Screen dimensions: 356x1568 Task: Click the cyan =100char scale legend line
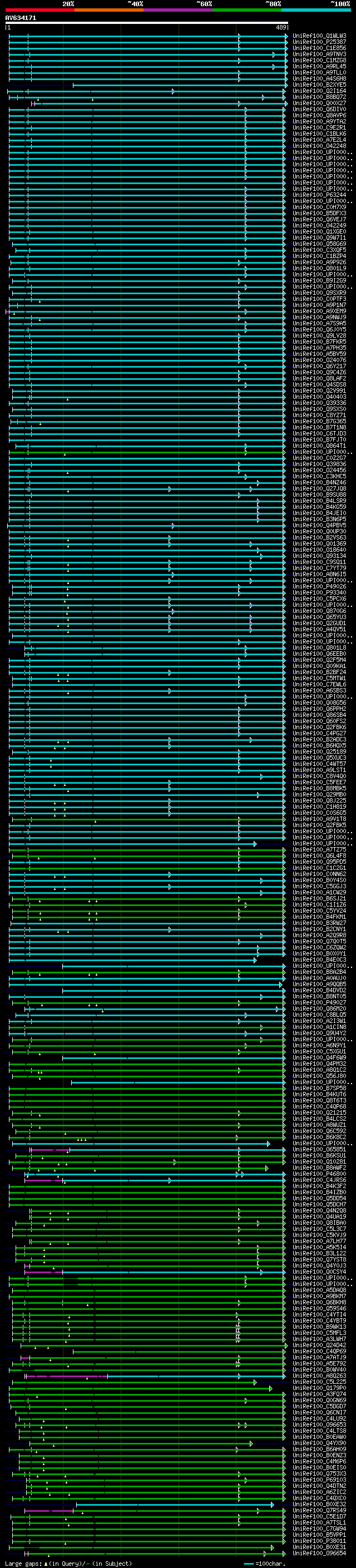pos(248,1564)
